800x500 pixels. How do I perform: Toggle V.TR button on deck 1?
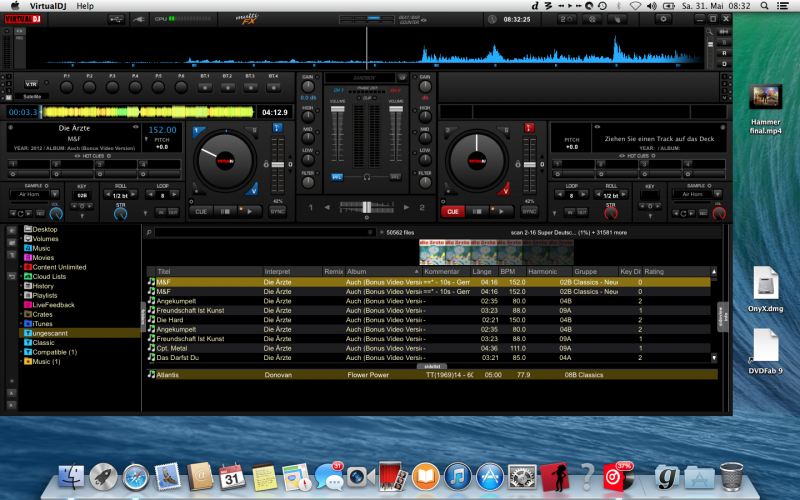pos(31,84)
